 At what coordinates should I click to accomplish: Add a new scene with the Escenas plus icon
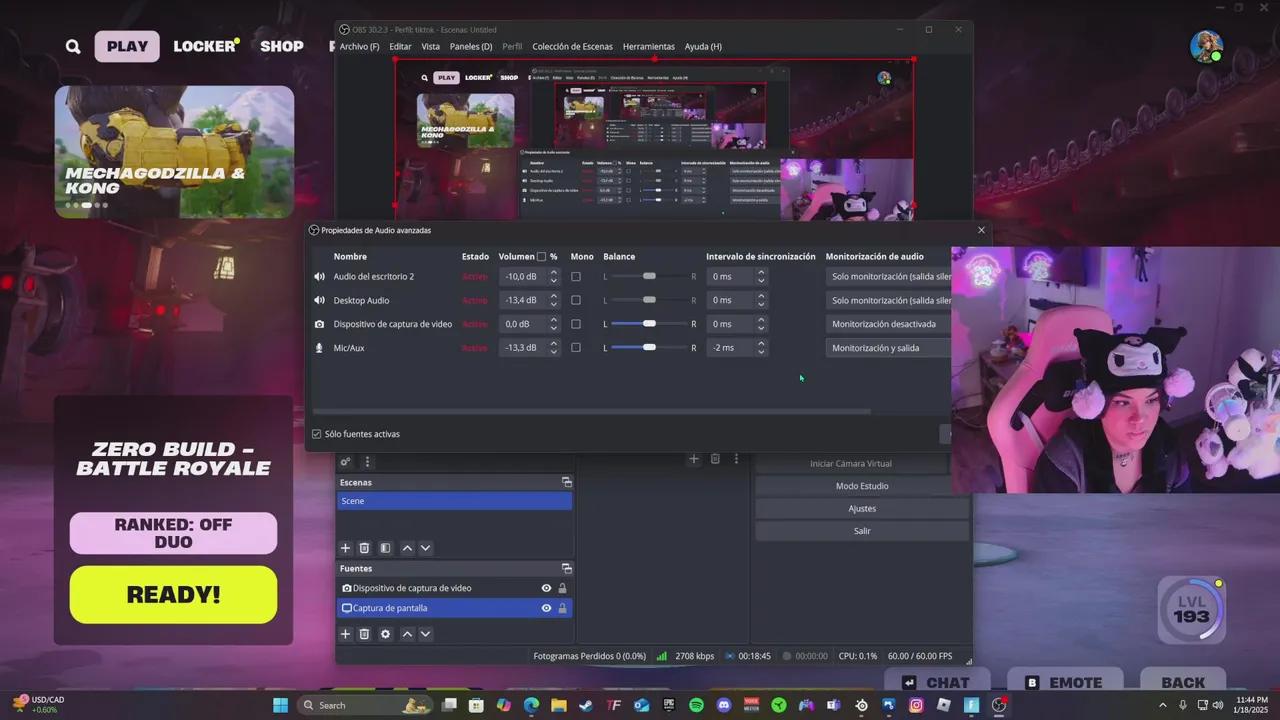click(346, 548)
